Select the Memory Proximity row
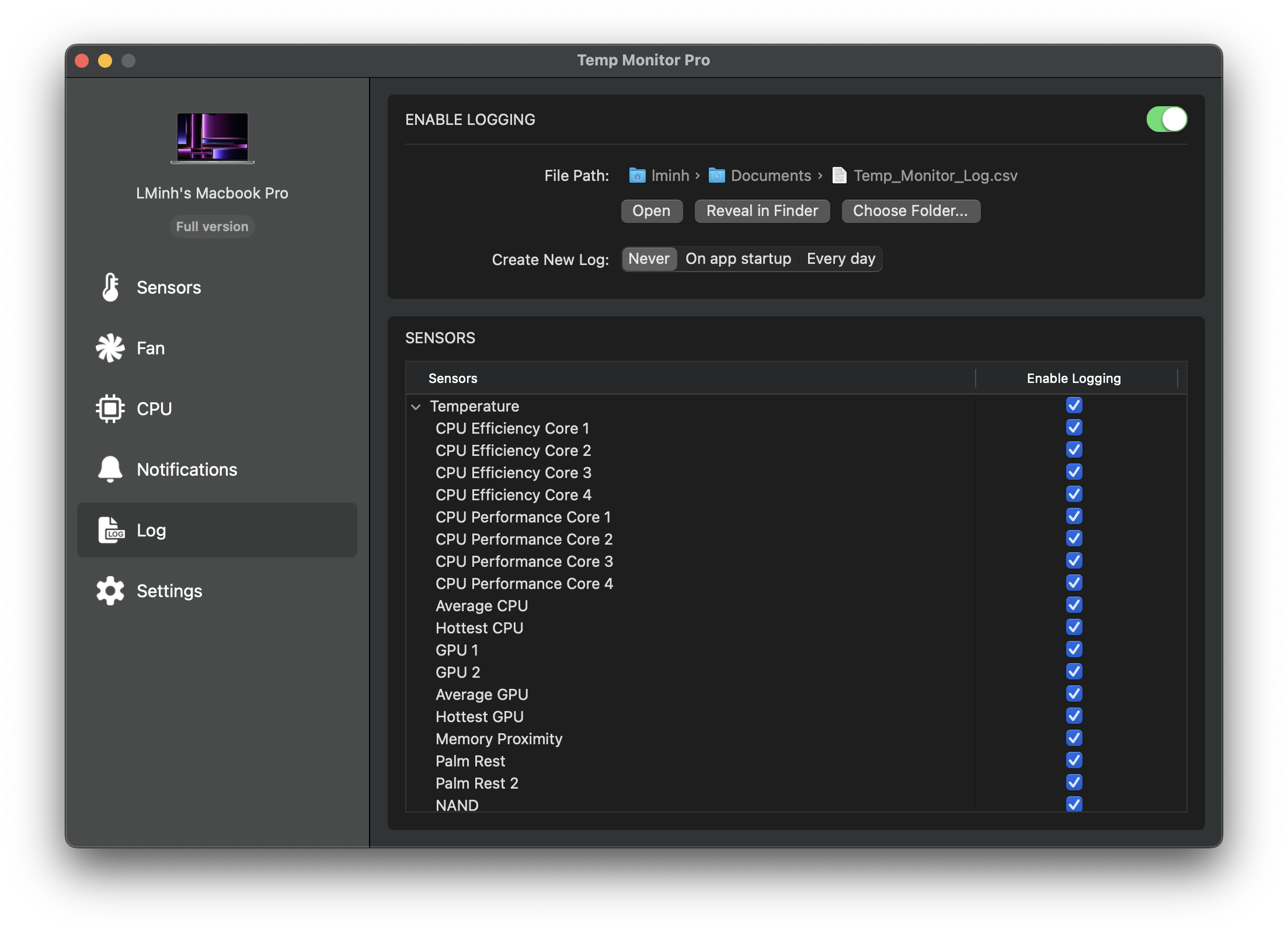 pos(796,739)
